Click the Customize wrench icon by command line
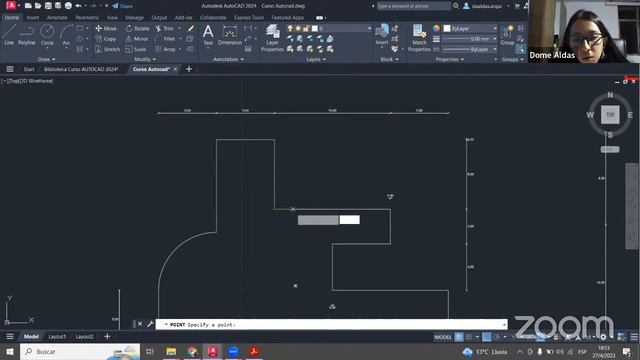 [150, 324]
